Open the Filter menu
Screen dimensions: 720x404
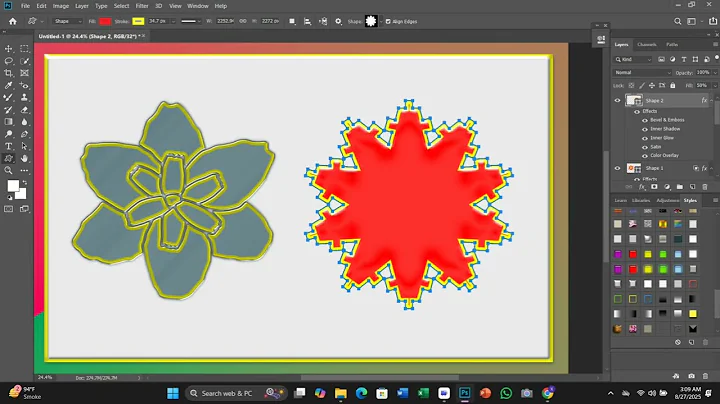(x=142, y=6)
